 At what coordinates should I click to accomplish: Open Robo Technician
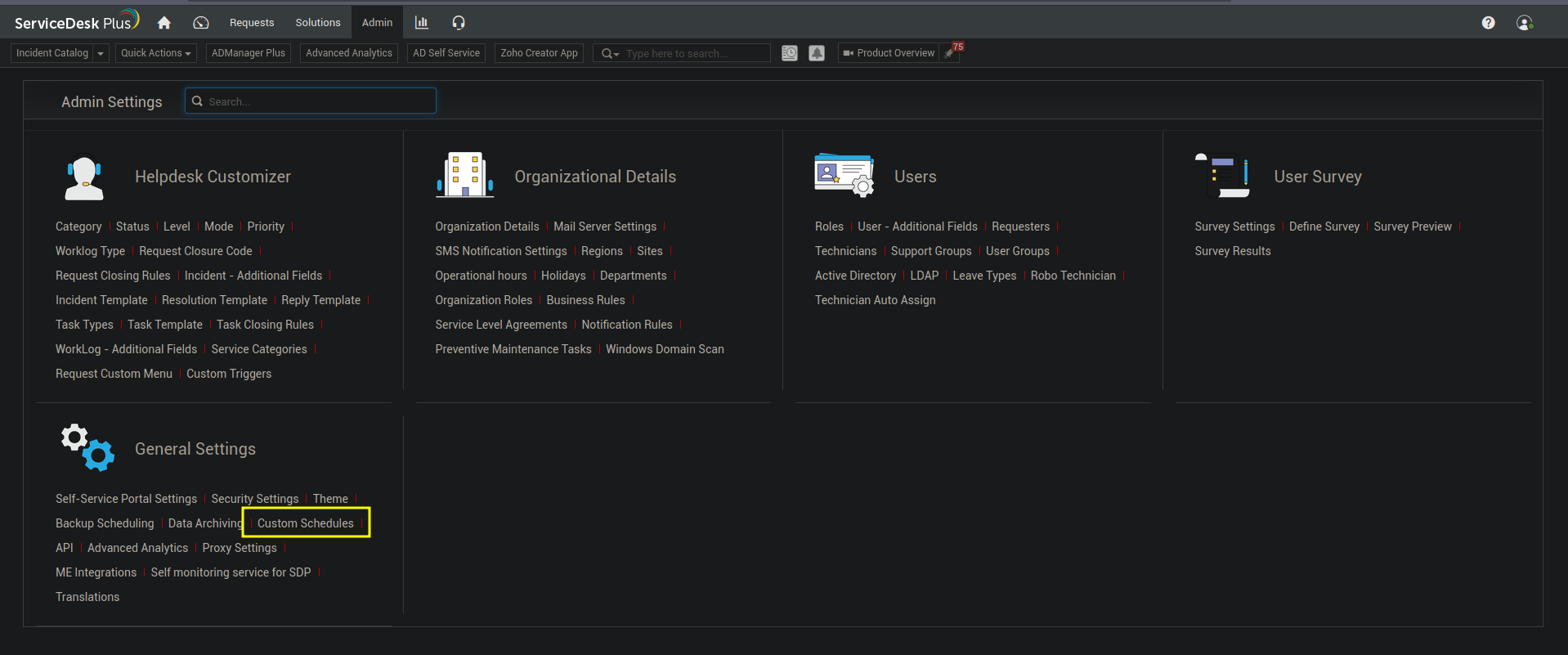(x=1073, y=276)
